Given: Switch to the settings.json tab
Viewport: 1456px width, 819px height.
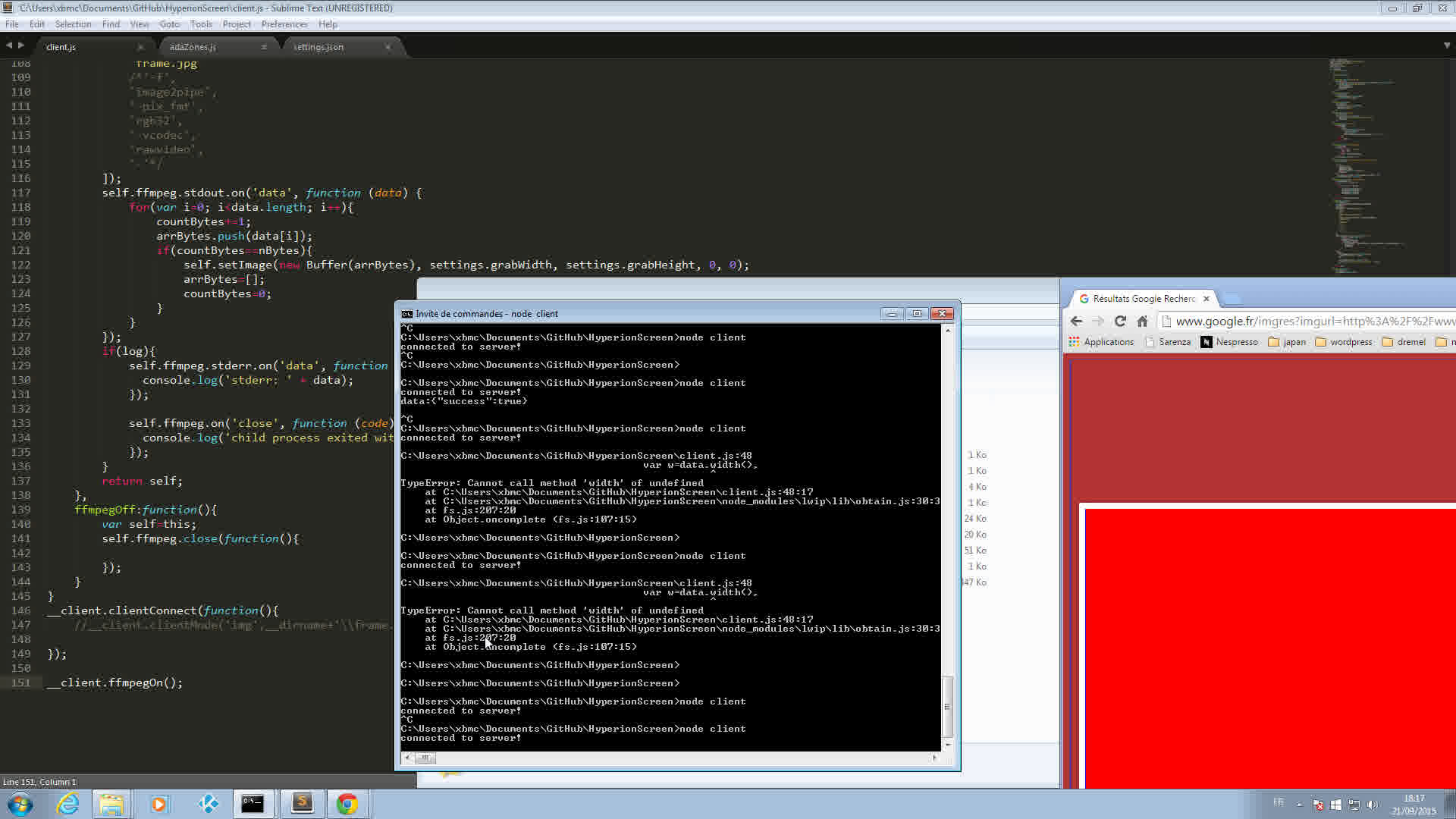Looking at the screenshot, I should pos(318,47).
